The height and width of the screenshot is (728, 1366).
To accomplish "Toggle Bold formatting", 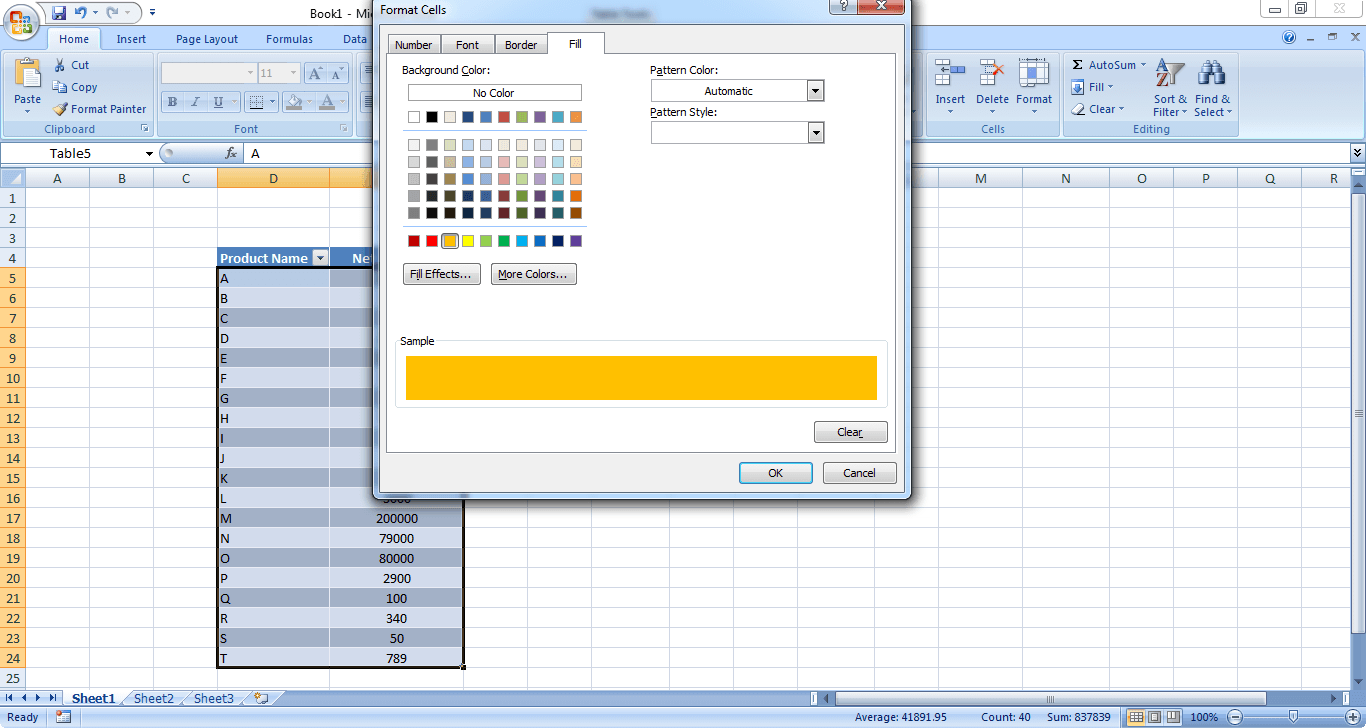I will (x=172, y=101).
